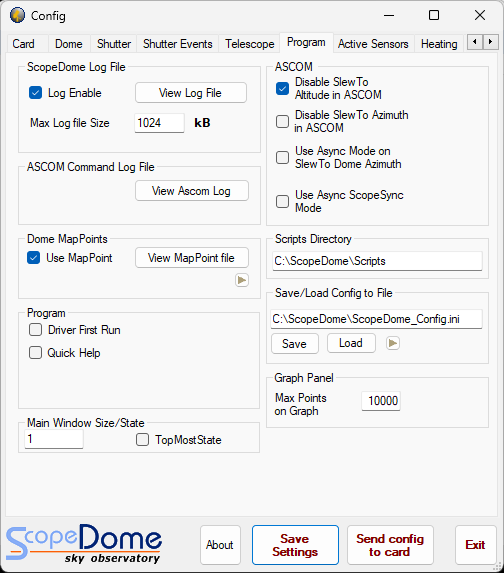Switch to the Heating tab

click(x=439, y=44)
